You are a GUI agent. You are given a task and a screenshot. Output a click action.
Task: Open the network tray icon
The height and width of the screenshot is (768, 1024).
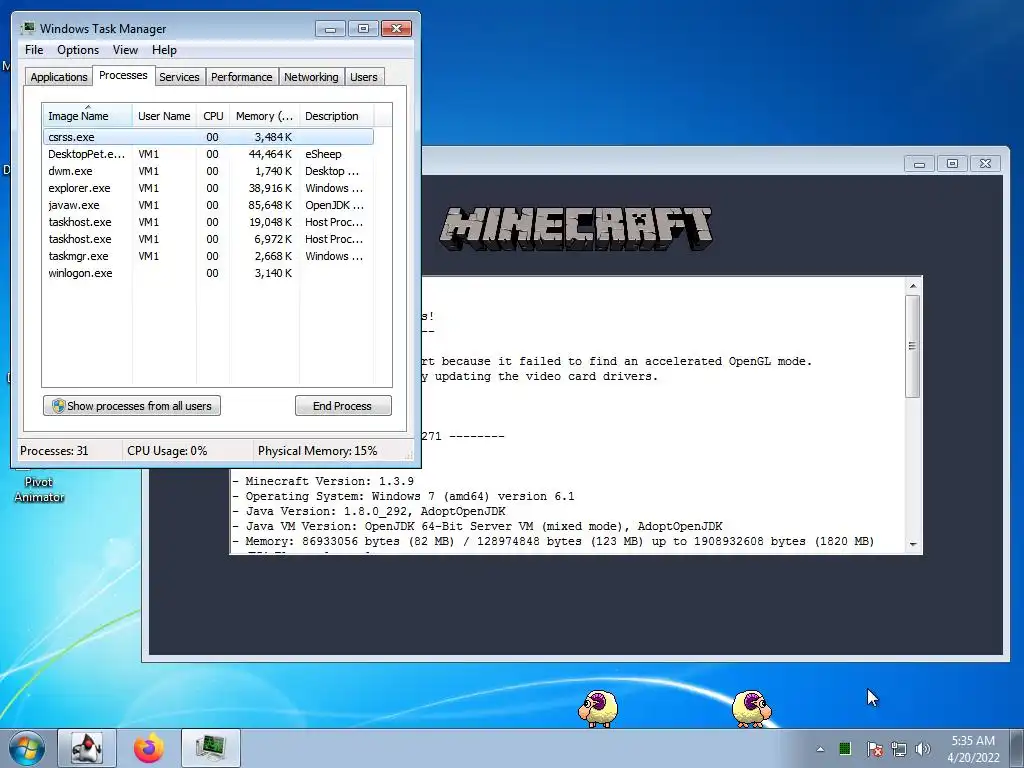pyautogui.click(x=899, y=749)
